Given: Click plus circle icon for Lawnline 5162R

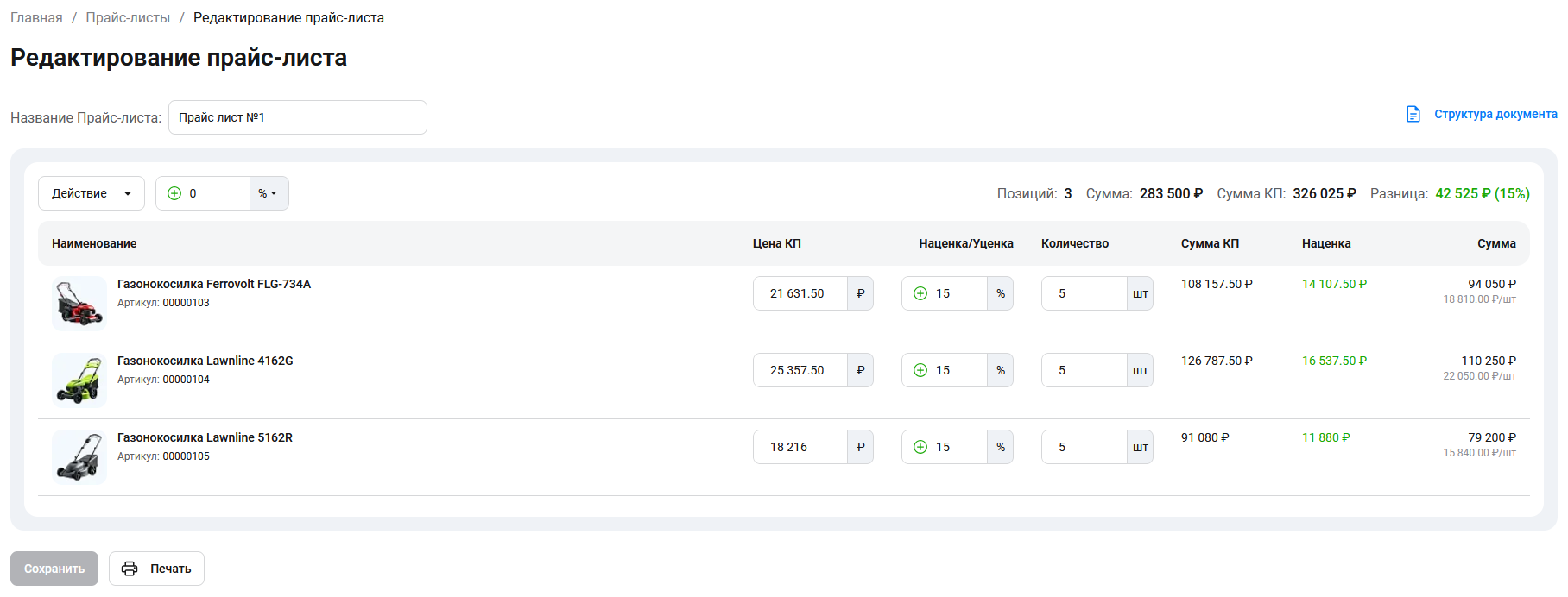Looking at the screenshot, I should click(920, 447).
